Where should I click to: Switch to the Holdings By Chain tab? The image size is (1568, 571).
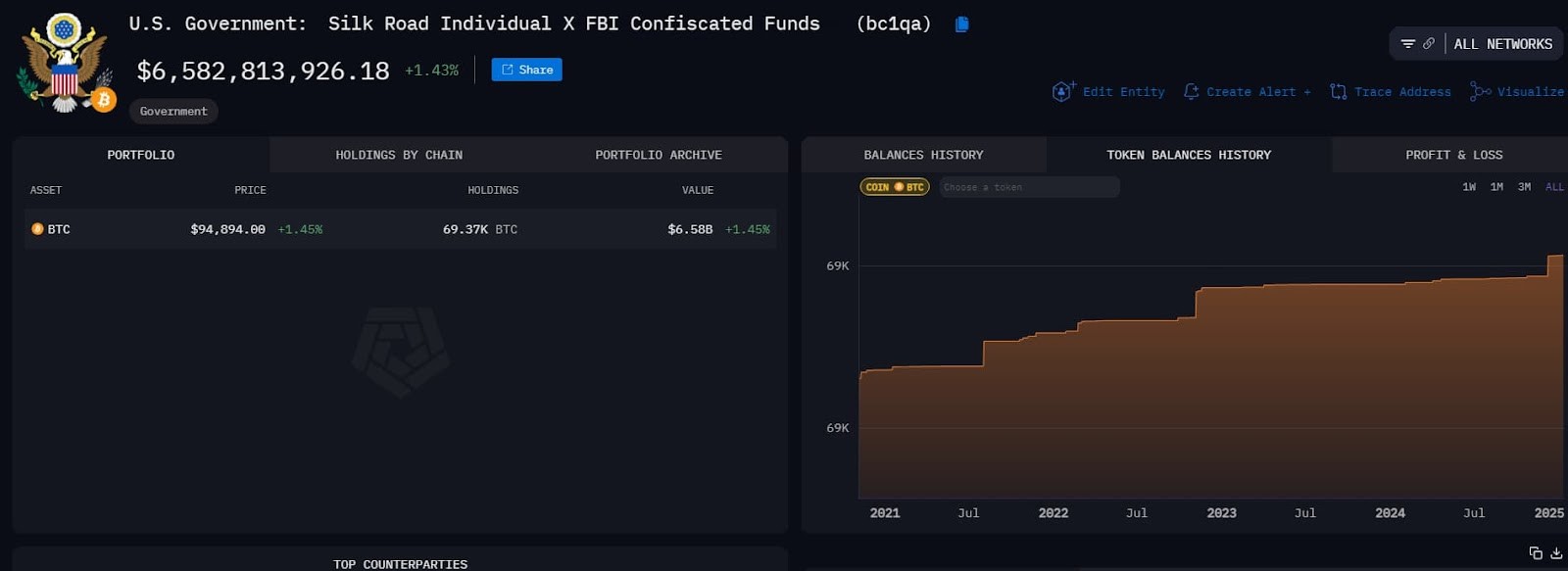click(399, 155)
